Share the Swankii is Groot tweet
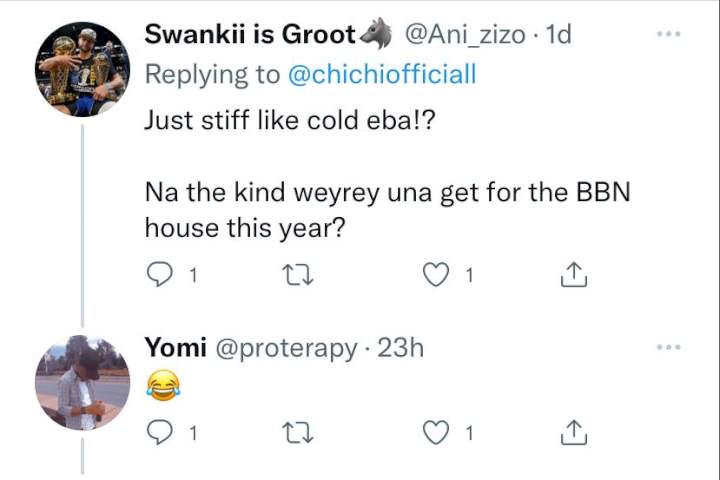Viewport: 720px width, 480px height. click(x=574, y=275)
